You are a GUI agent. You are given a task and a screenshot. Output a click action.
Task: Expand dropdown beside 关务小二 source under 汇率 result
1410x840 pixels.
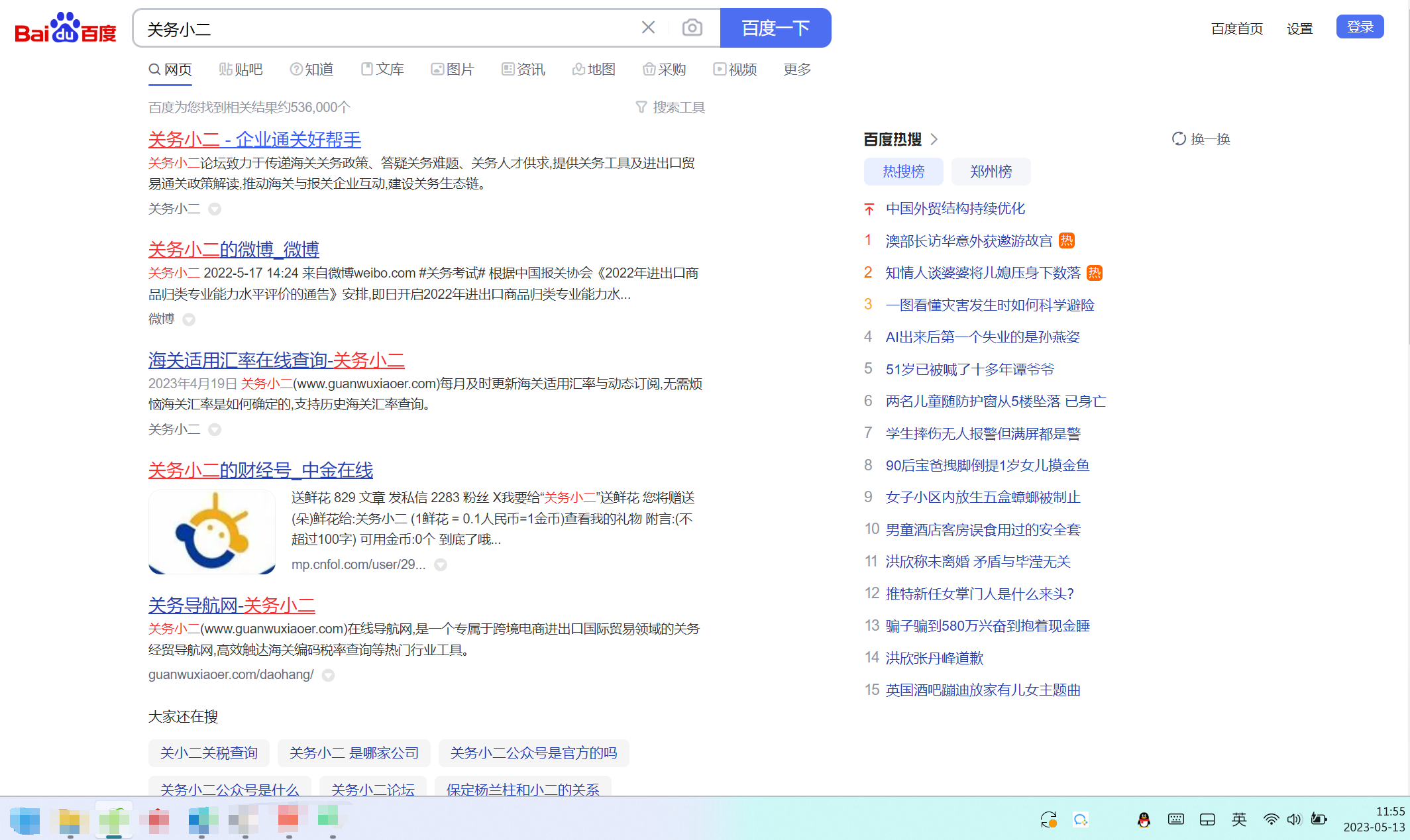[x=215, y=429]
